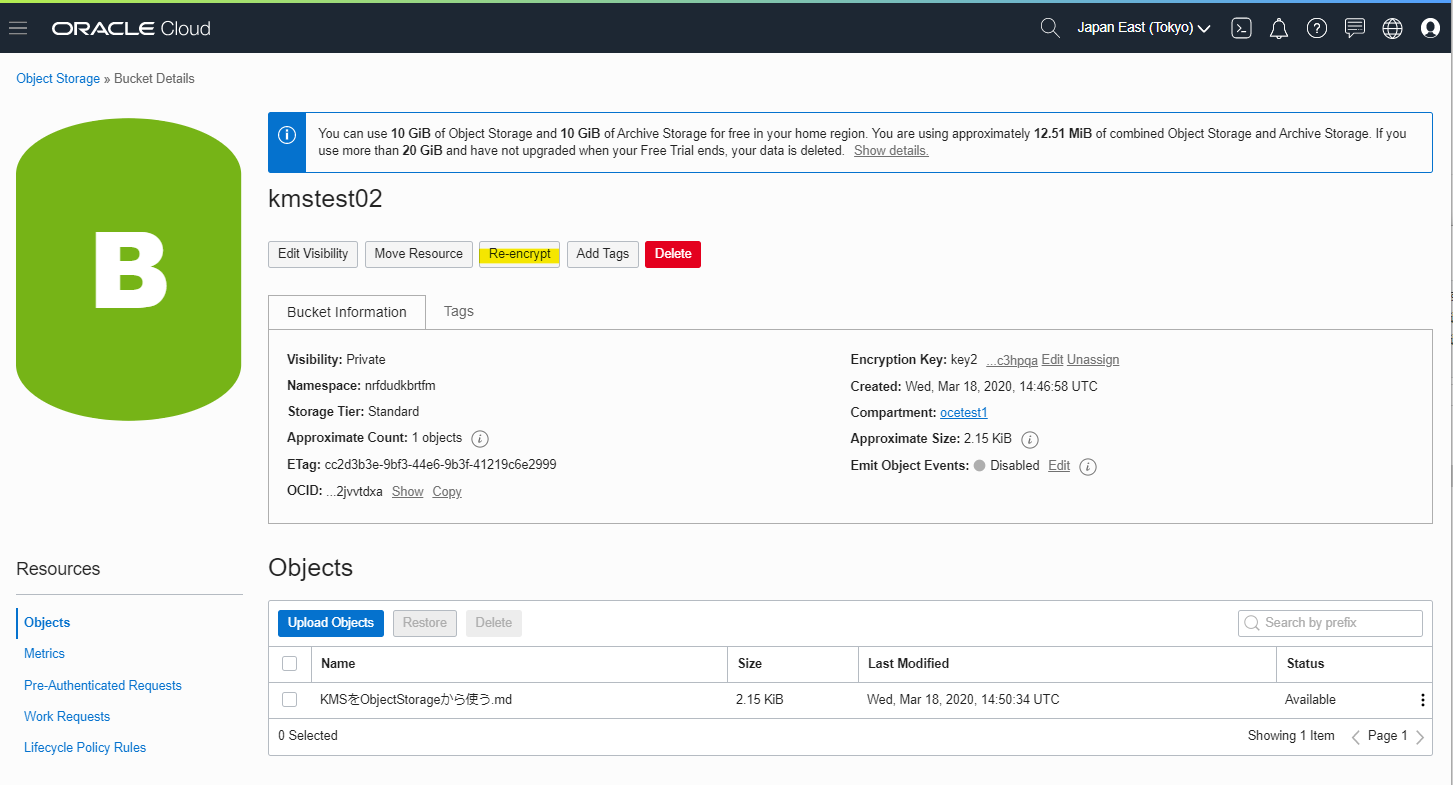1453x785 pixels.
Task: Click namespace value nrfdudkbrtfm
Action: [400, 386]
